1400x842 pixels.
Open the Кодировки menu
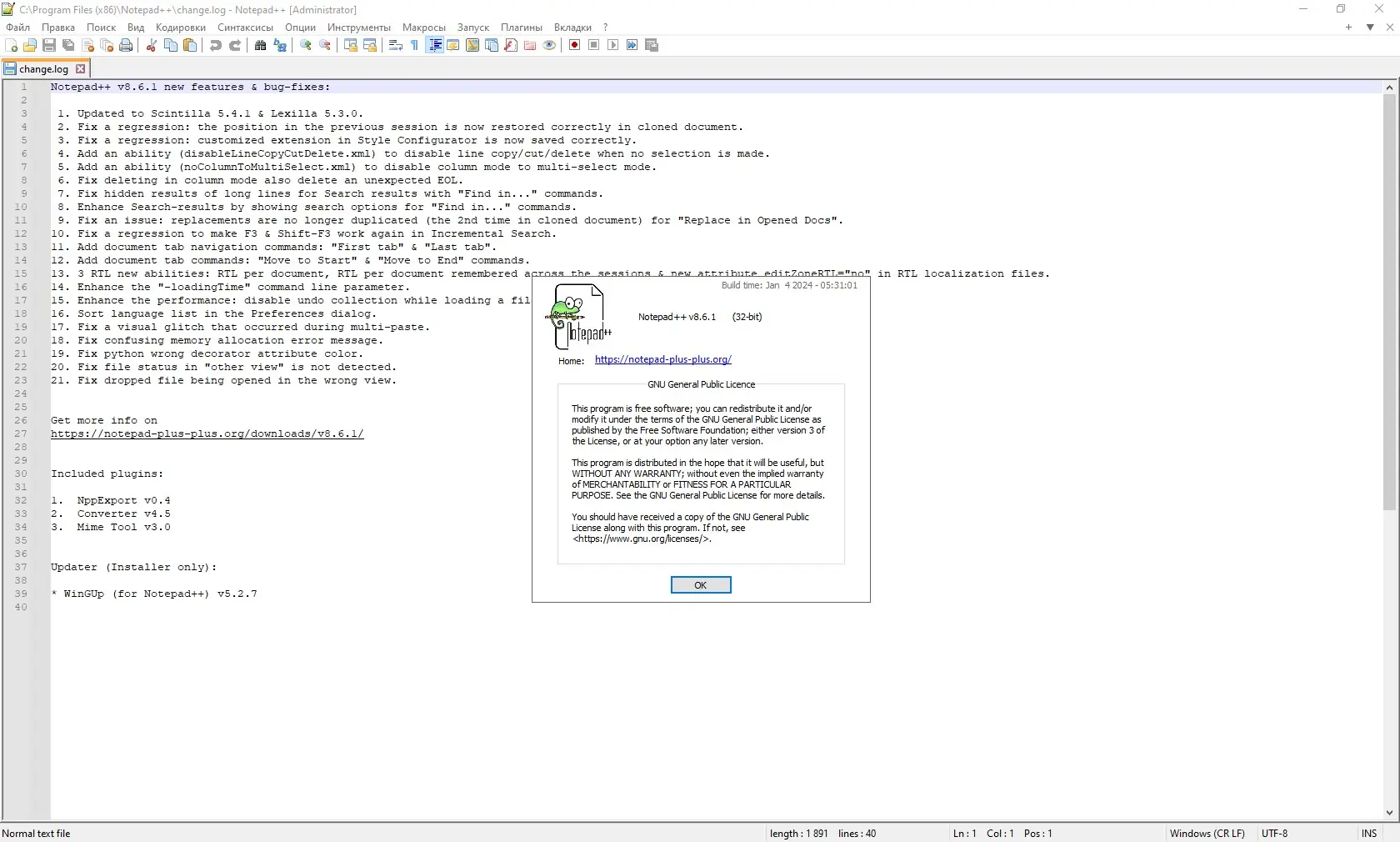click(181, 28)
